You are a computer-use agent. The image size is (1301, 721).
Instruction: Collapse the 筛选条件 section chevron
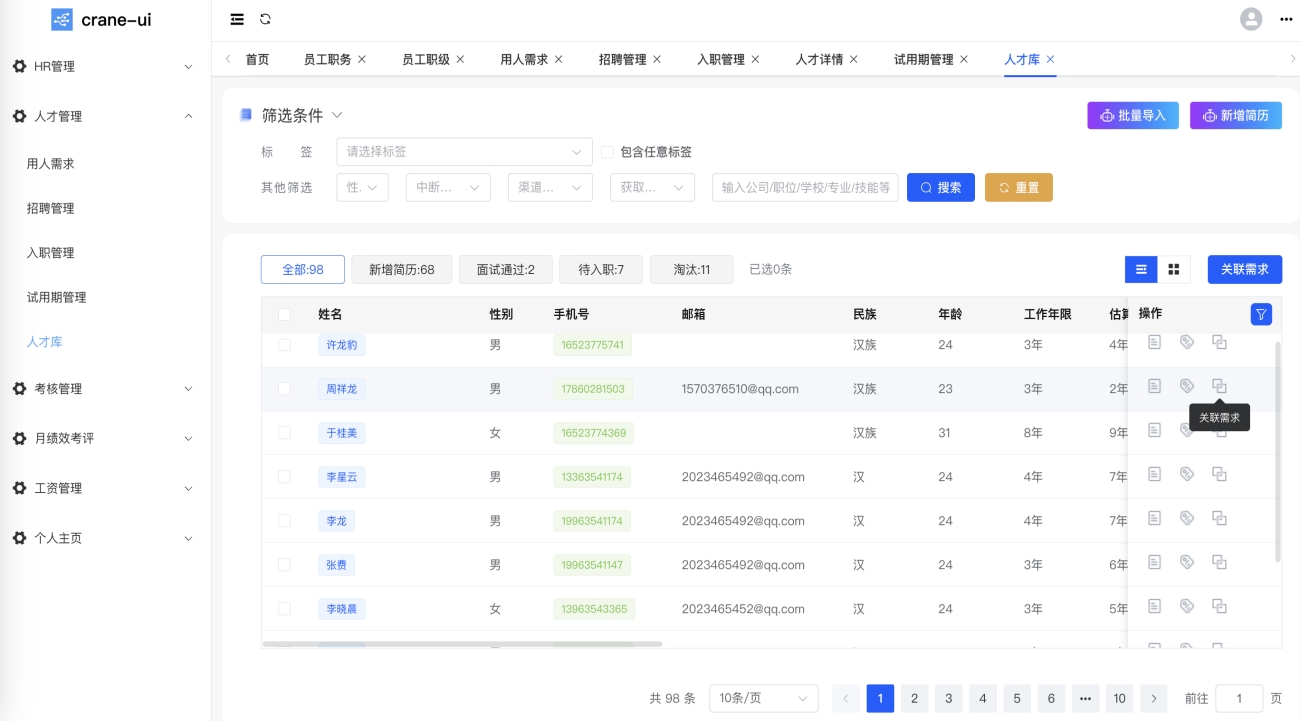[x=337, y=115]
